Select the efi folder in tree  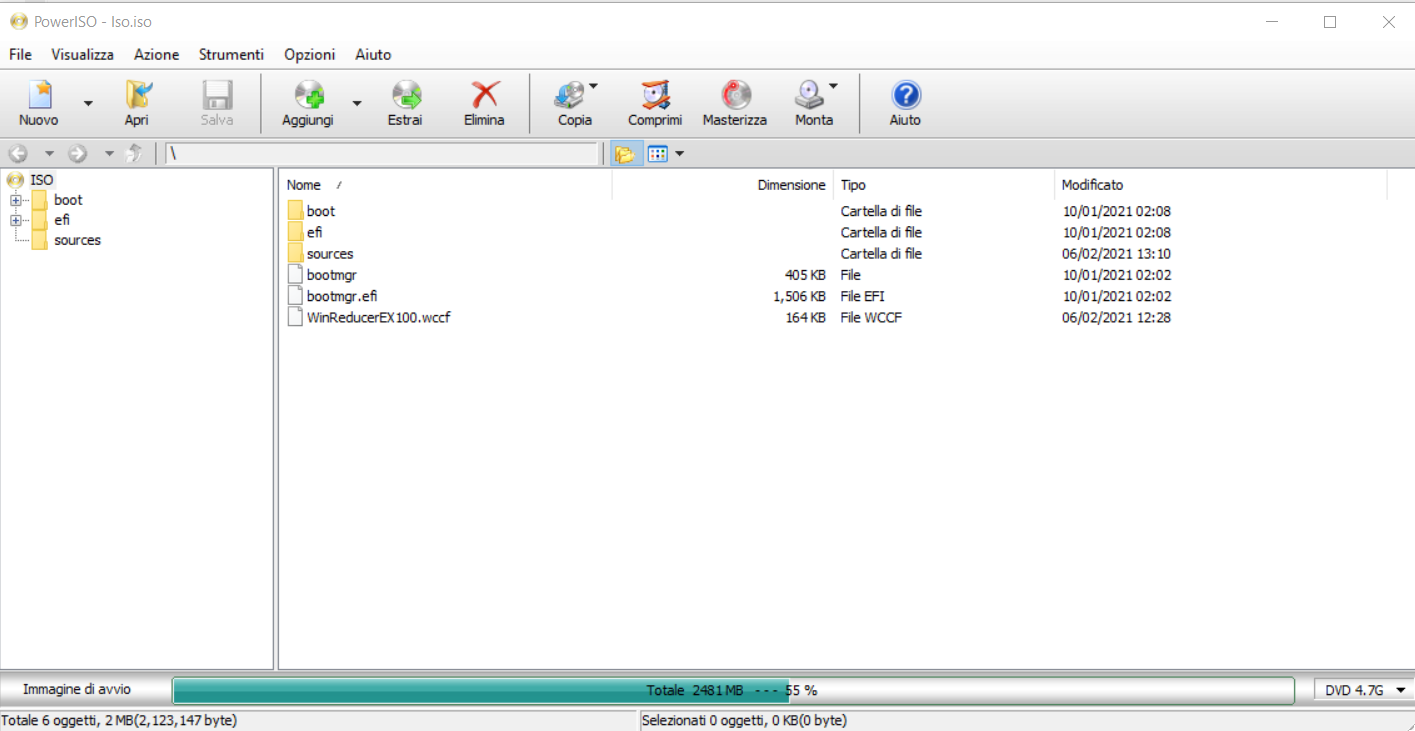pos(62,220)
